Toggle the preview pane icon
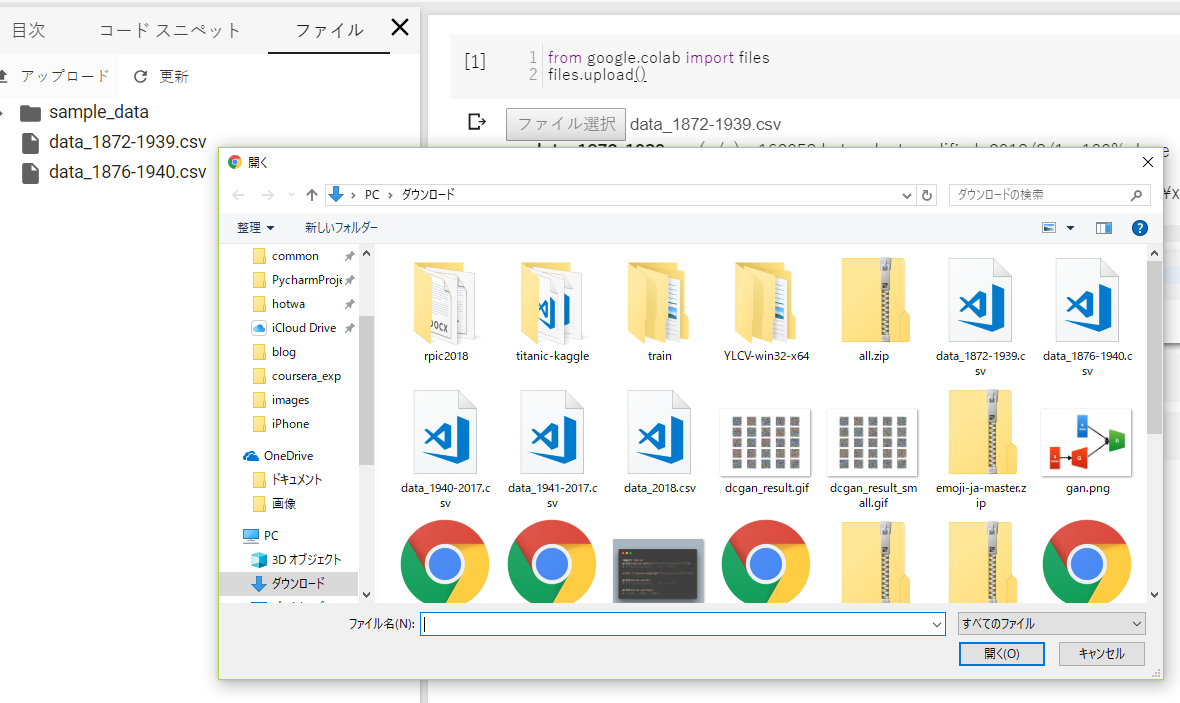The width and height of the screenshot is (1180, 703). point(1103,228)
